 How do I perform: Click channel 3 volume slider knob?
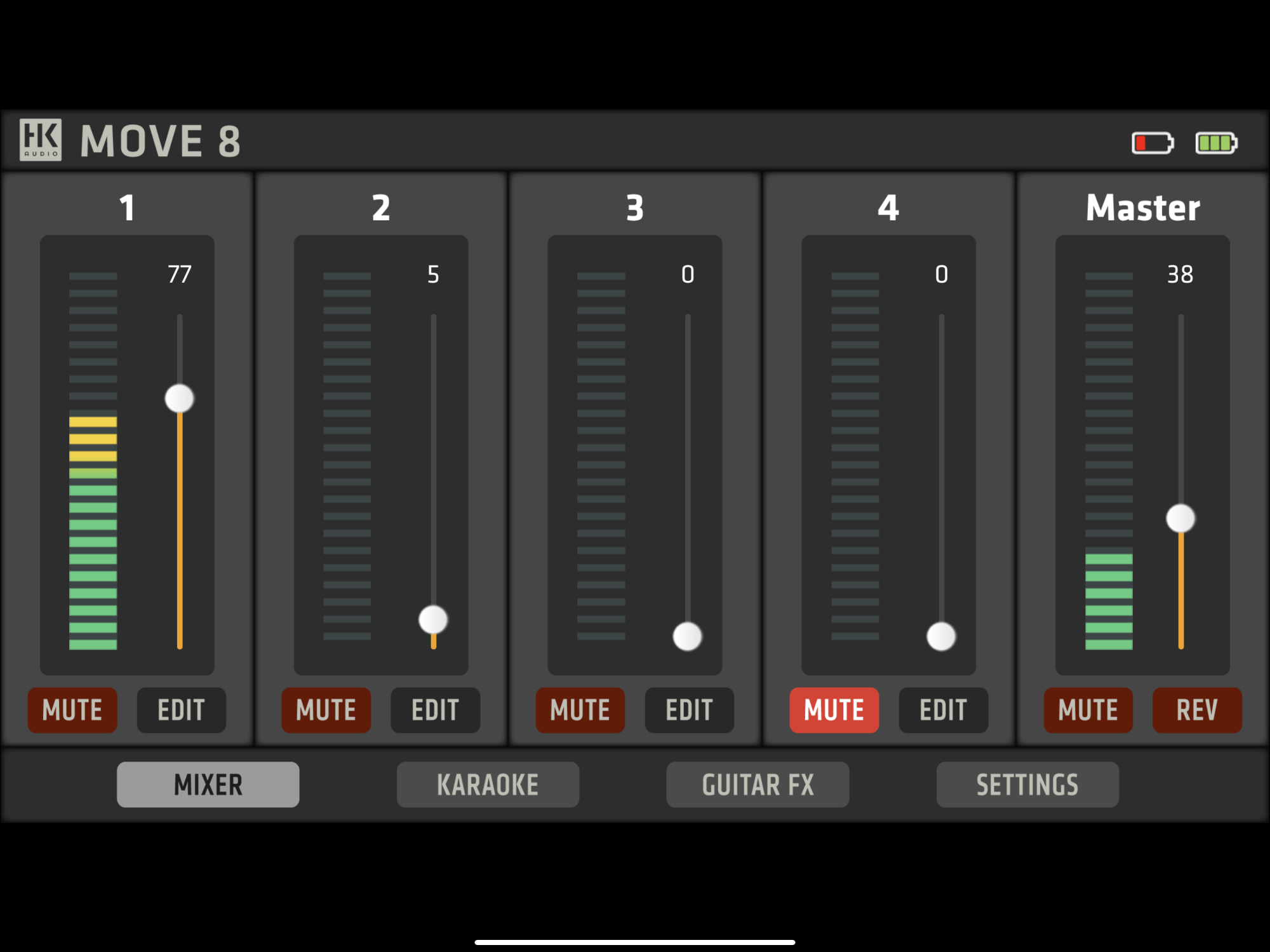(x=688, y=636)
